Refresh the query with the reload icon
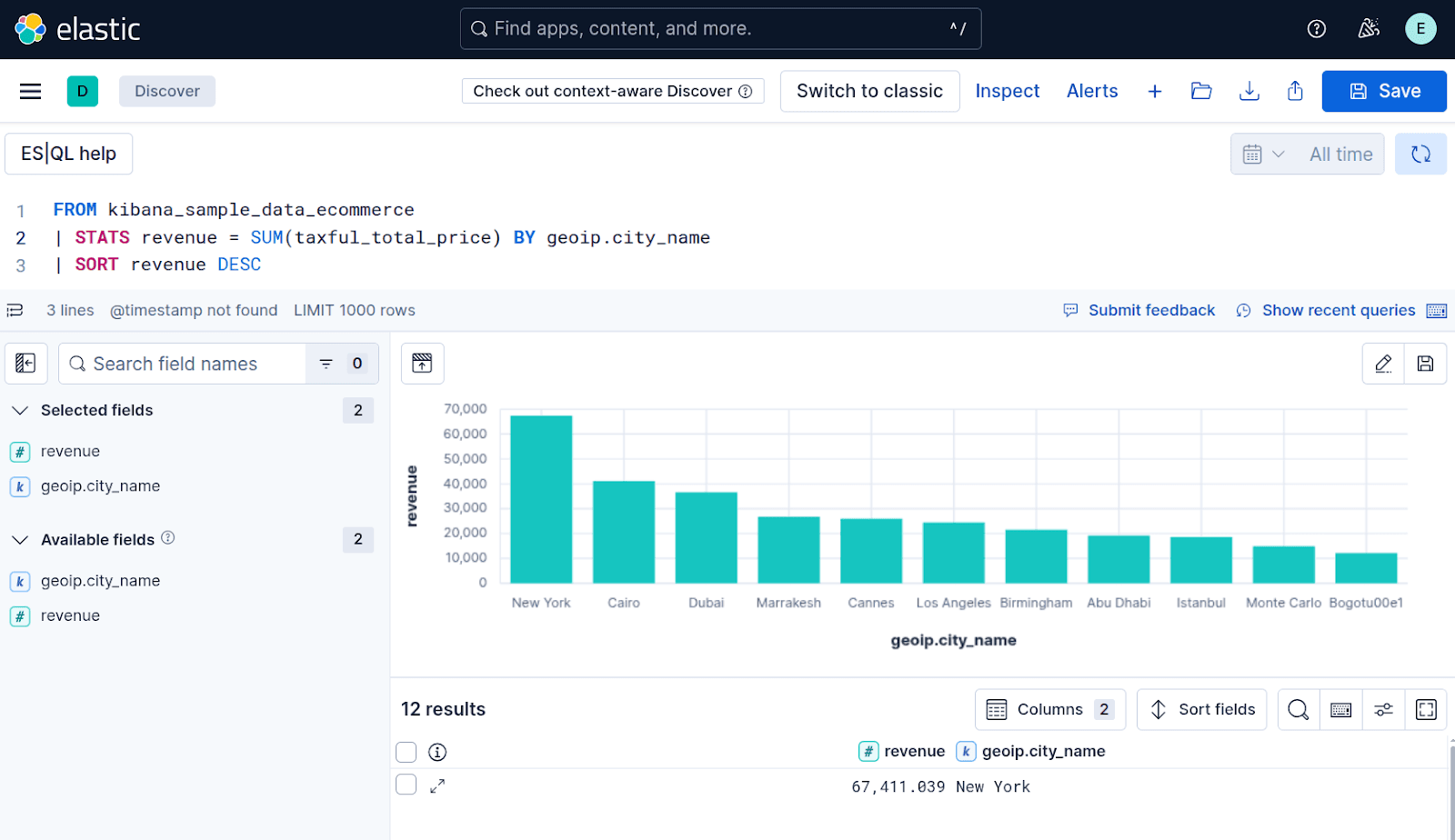The width and height of the screenshot is (1455, 840). click(1420, 154)
